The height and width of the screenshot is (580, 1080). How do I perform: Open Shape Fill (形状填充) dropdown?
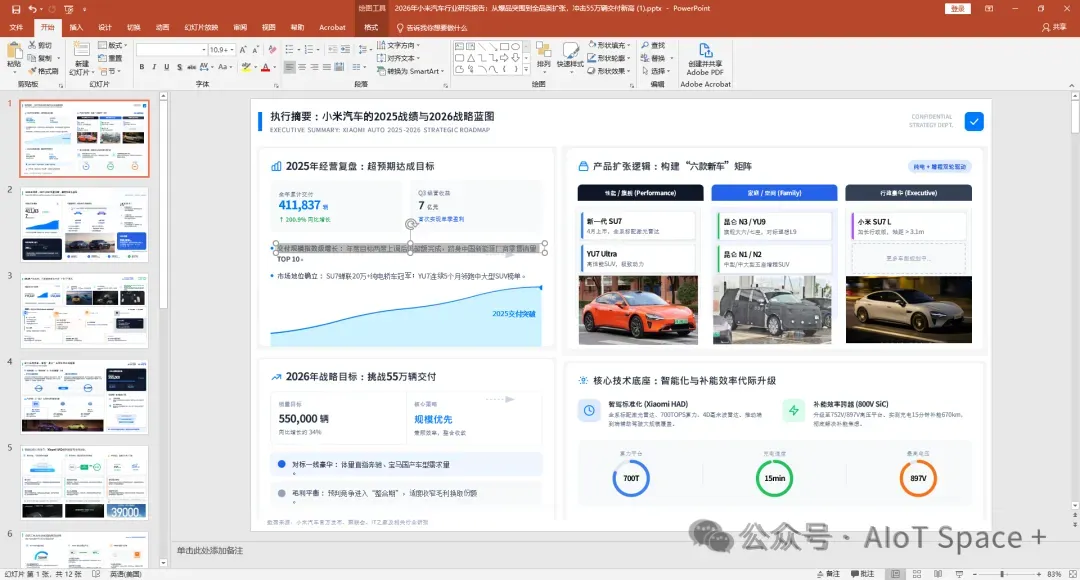coord(610,45)
